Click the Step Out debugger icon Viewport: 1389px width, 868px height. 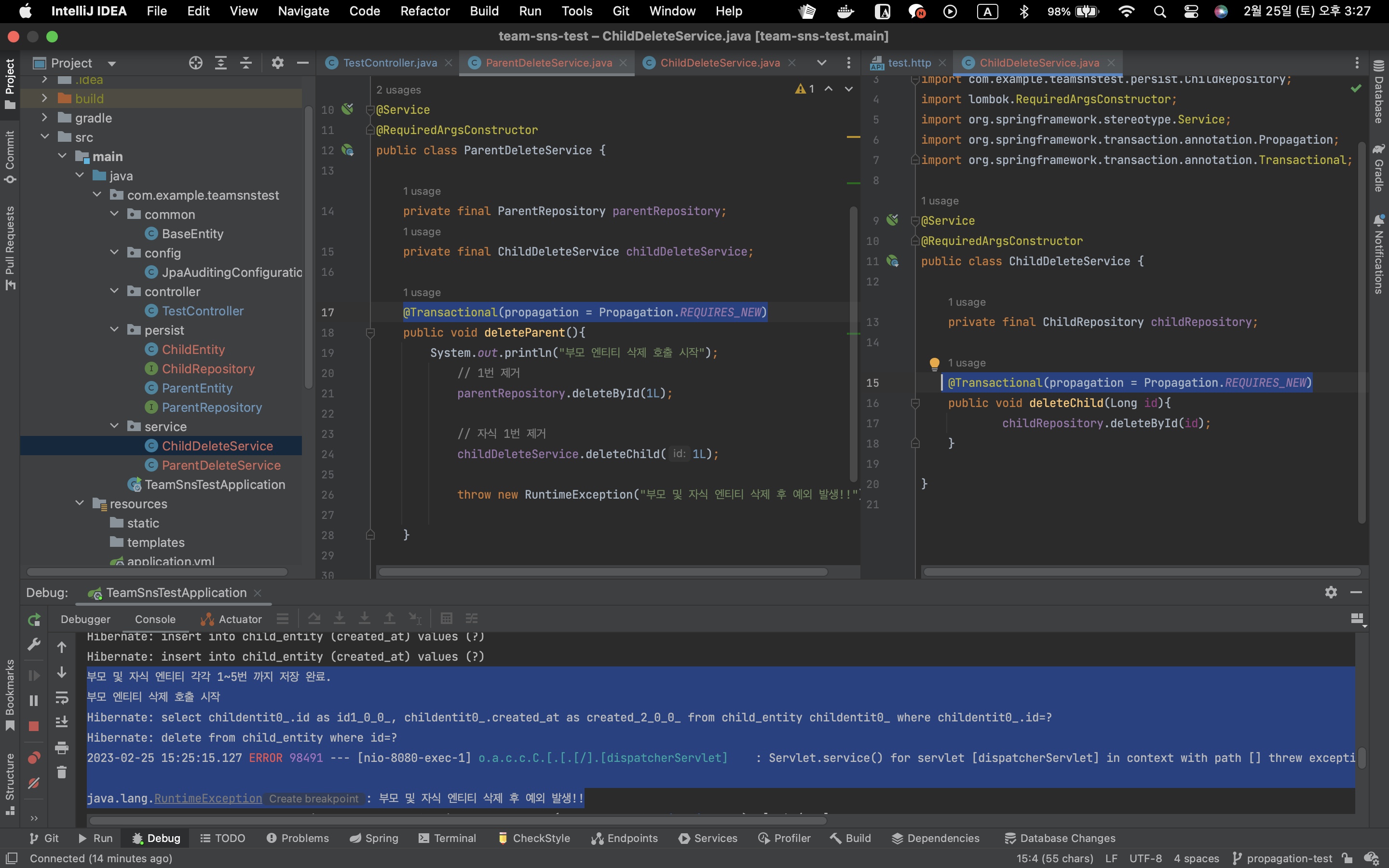click(x=390, y=618)
